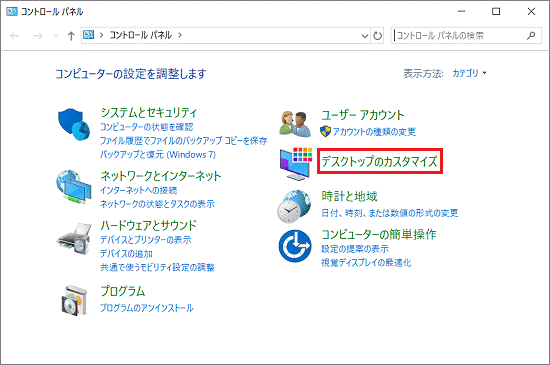Open 時計と地域 category
The height and width of the screenshot is (365, 550).
[x=349, y=196]
